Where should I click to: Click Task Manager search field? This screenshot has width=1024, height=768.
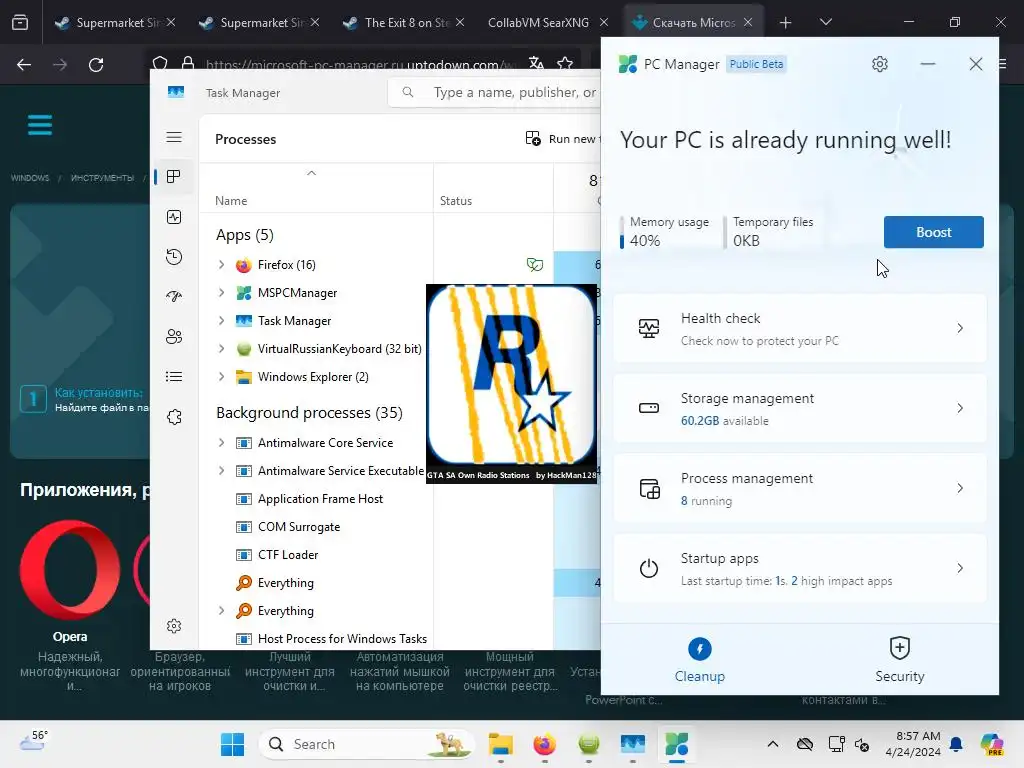(x=494, y=93)
